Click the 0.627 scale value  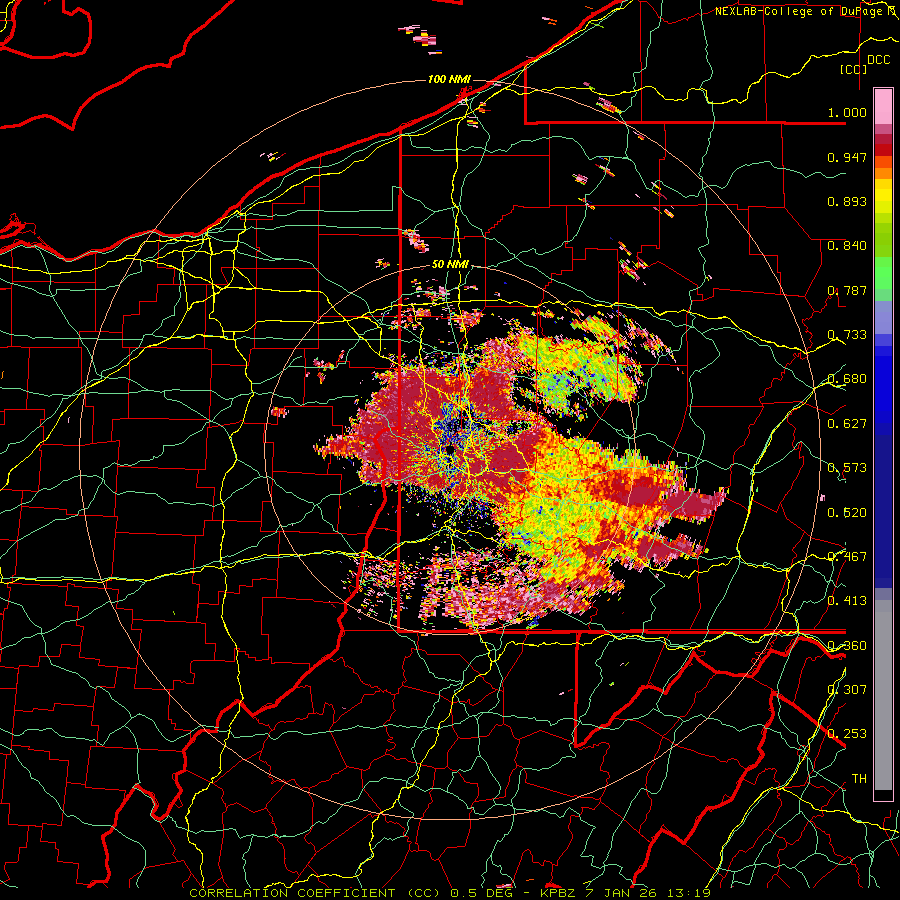click(847, 424)
